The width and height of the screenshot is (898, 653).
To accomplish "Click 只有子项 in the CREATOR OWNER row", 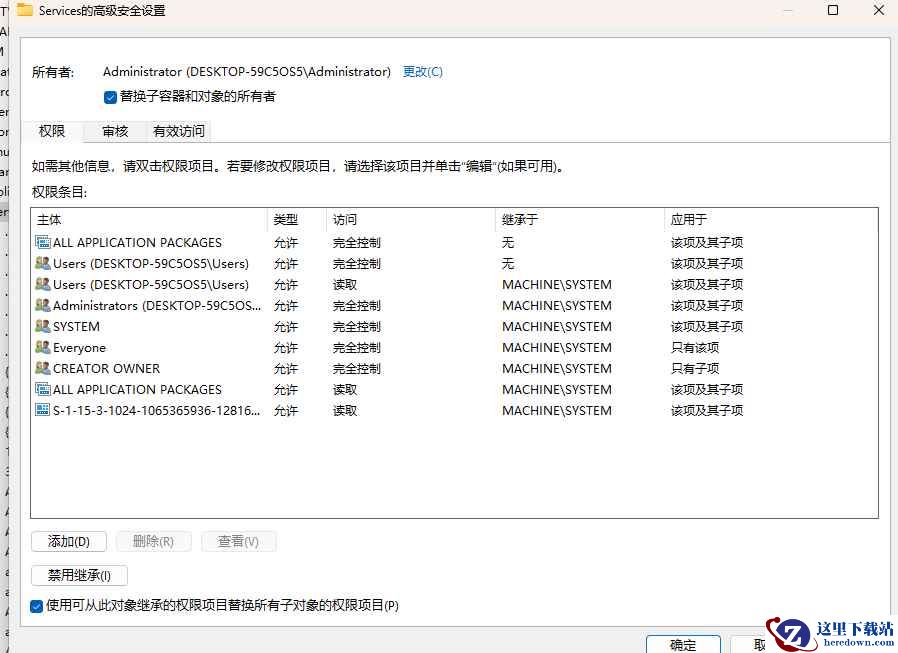I will pyautogui.click(x=695, y=368).
